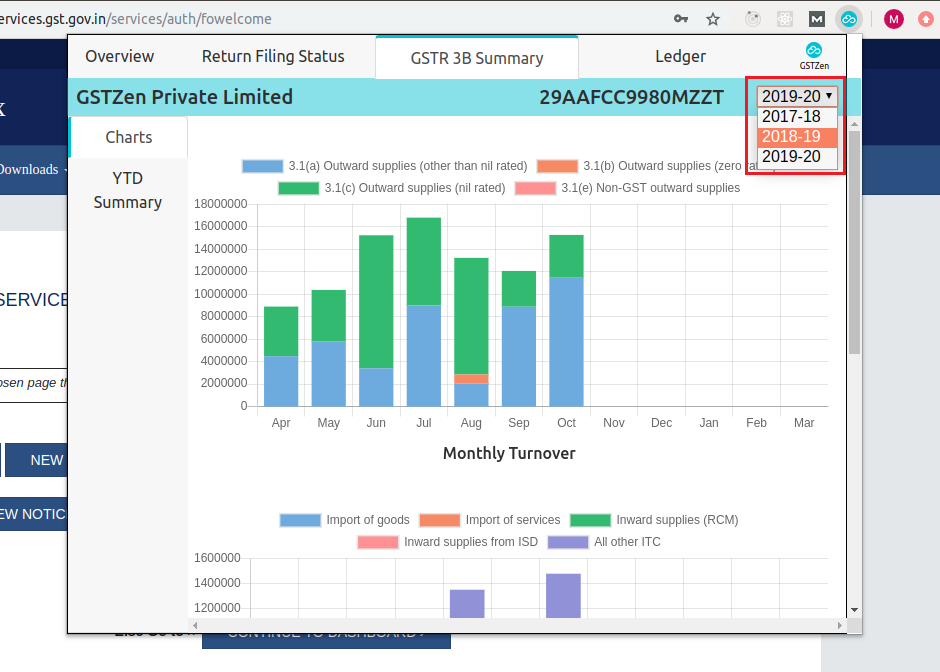The width and height of the screenshot is (940, 672).
Task: Choose 2017-18 from the year list
Action: click(x=797, y=116)
